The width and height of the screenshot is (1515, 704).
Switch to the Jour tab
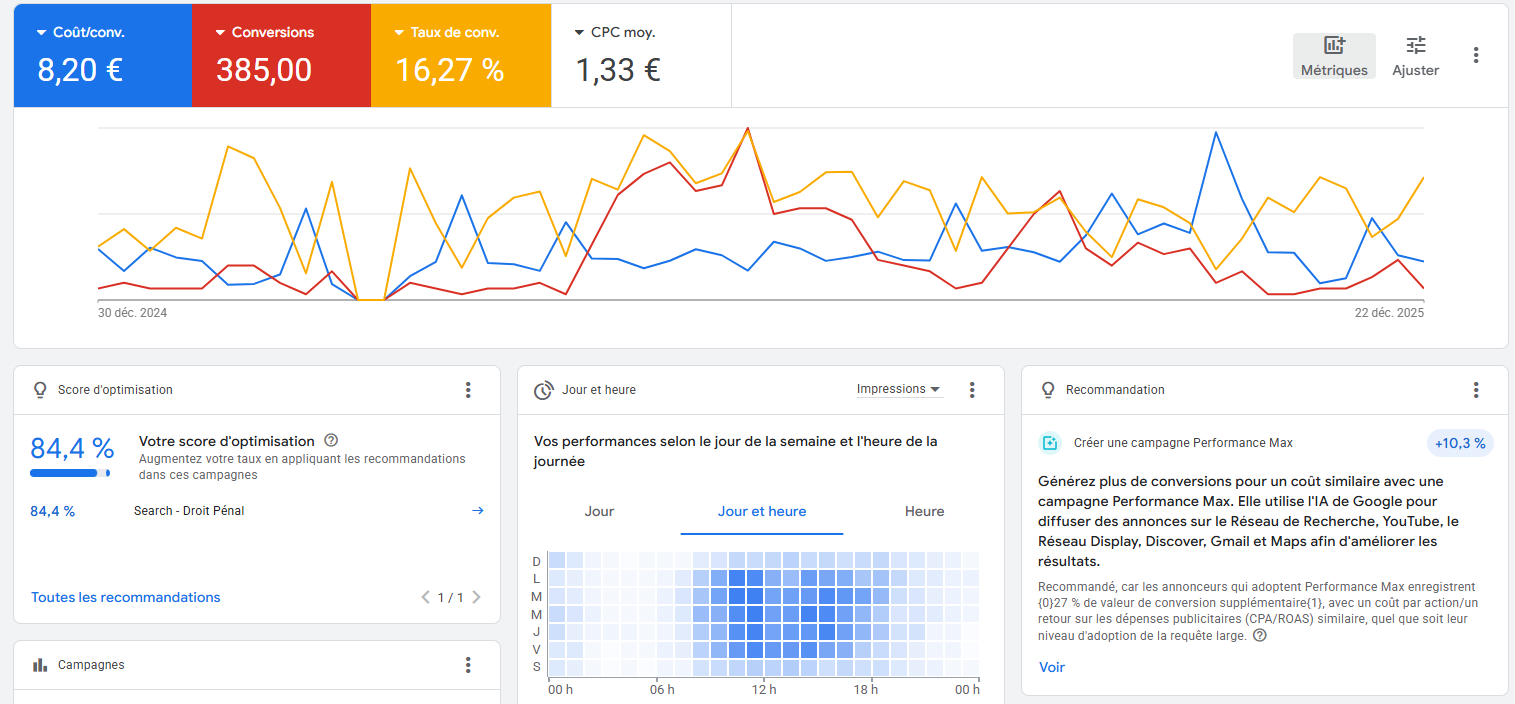599,511
